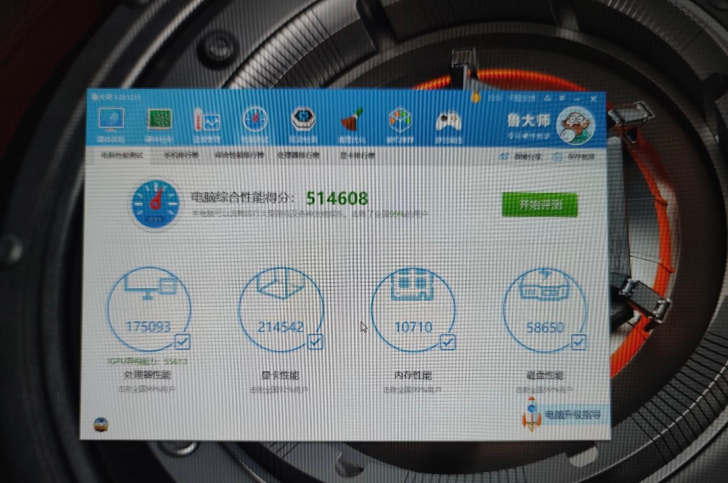Click the memory score 10710
The image size is (728, 483).
pyautogui.click(x=413, y=327)
